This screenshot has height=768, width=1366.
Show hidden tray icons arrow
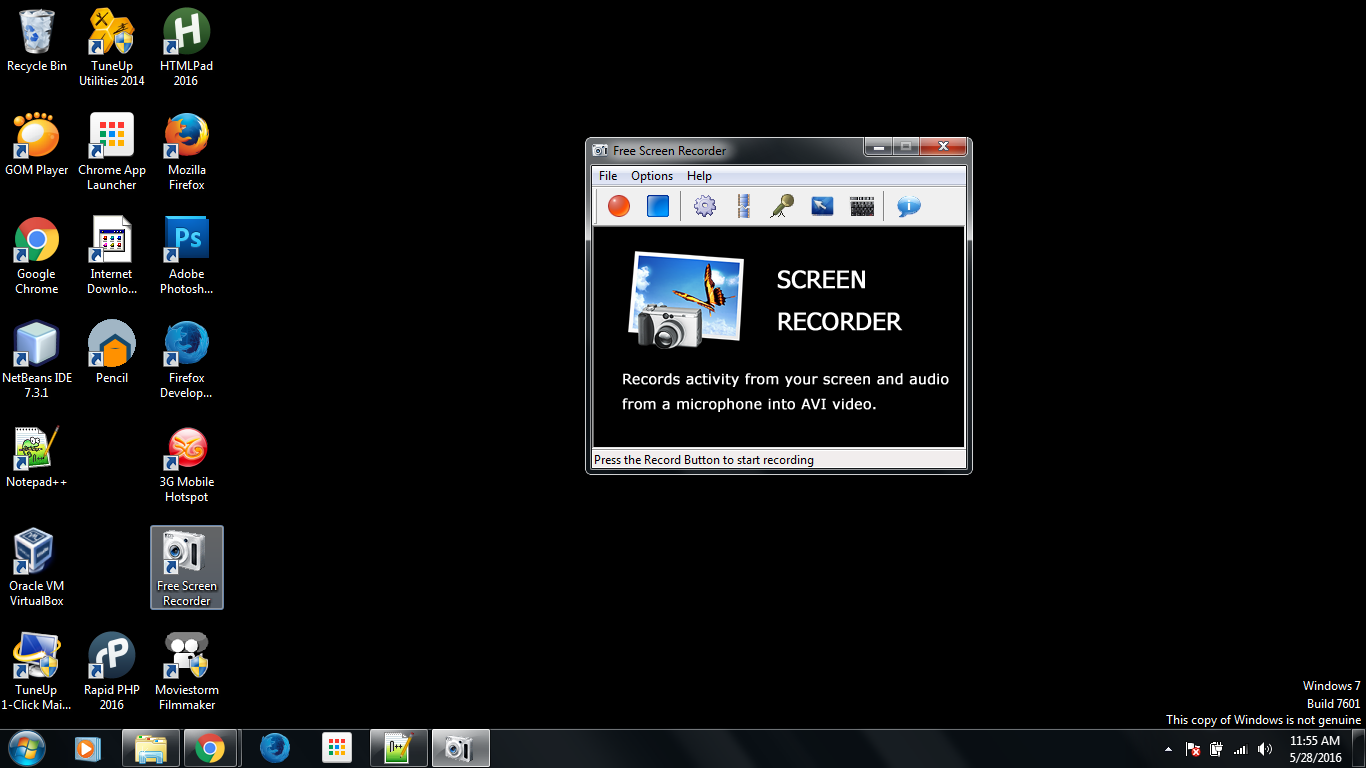[x=1168, y=749]
